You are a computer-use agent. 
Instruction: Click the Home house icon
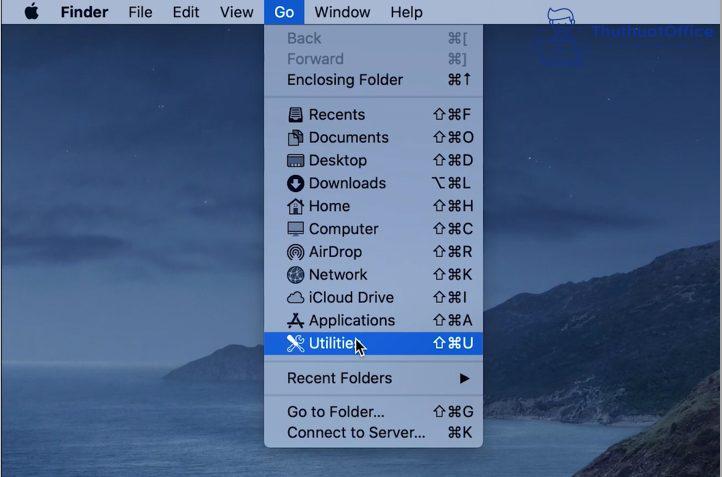tap(295, 206)
